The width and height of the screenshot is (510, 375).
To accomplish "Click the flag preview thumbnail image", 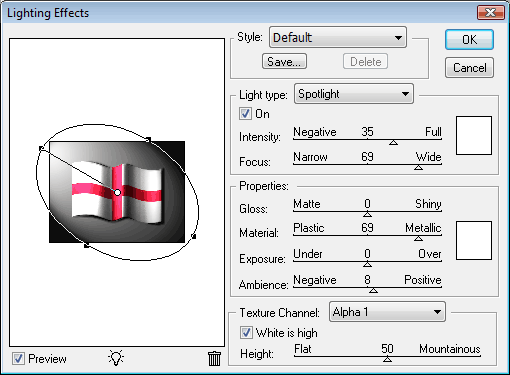I will tap(117, 192).
